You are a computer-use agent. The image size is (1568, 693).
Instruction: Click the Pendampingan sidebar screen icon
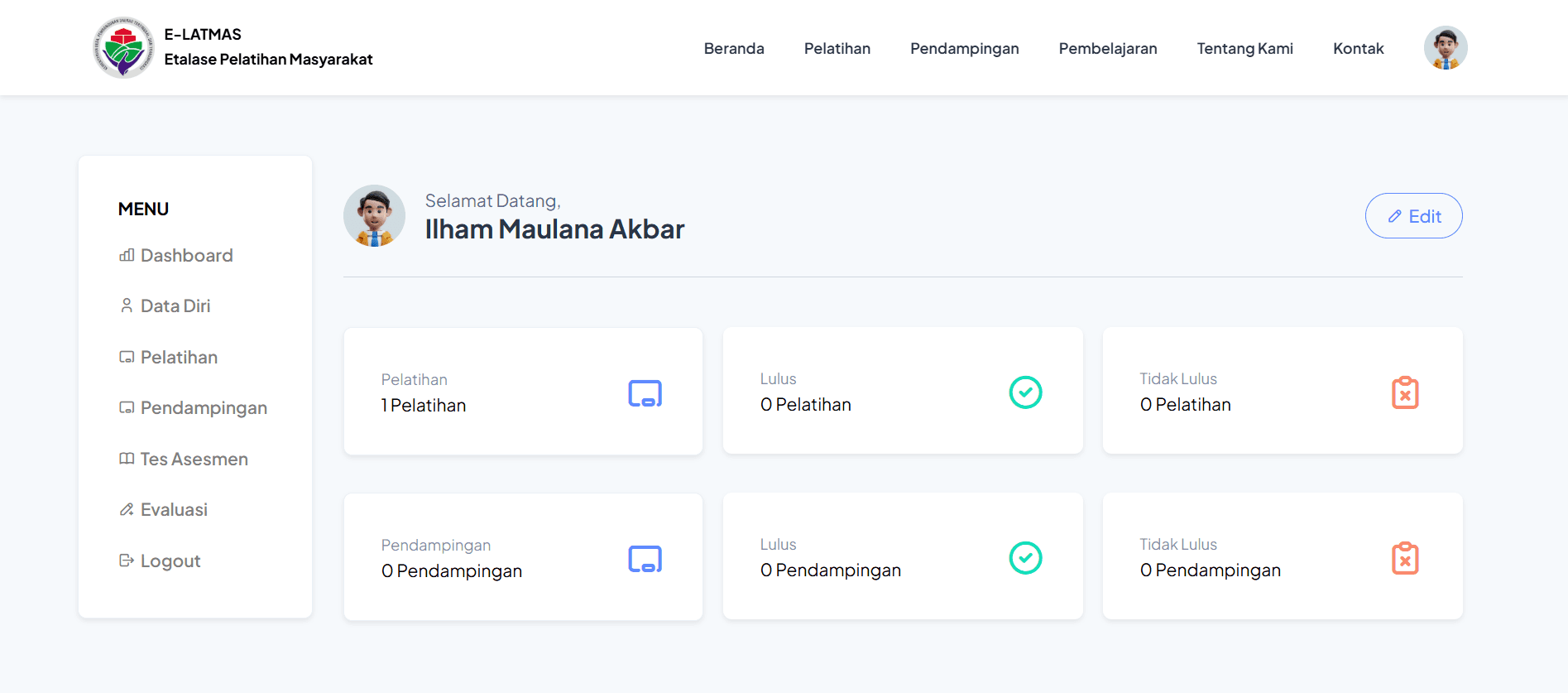pos(127,407)
